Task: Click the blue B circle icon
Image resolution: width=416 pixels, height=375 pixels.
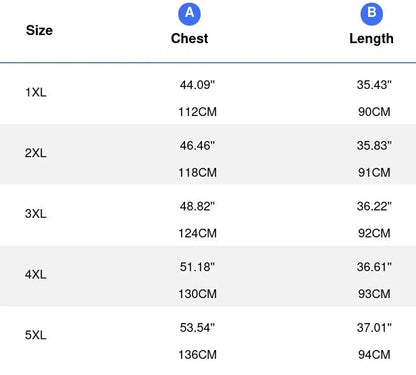Action: [372, 14]
